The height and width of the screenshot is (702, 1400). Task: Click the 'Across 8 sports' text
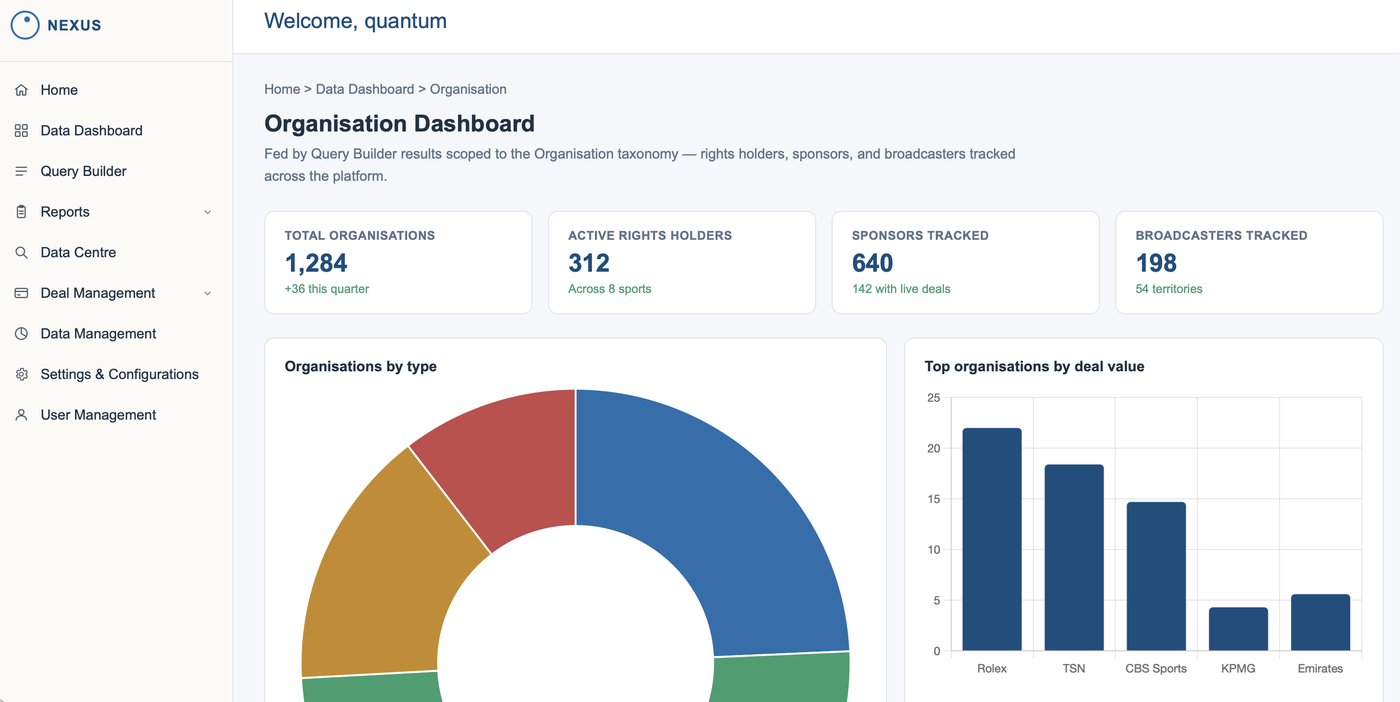(x=610, y=289)
